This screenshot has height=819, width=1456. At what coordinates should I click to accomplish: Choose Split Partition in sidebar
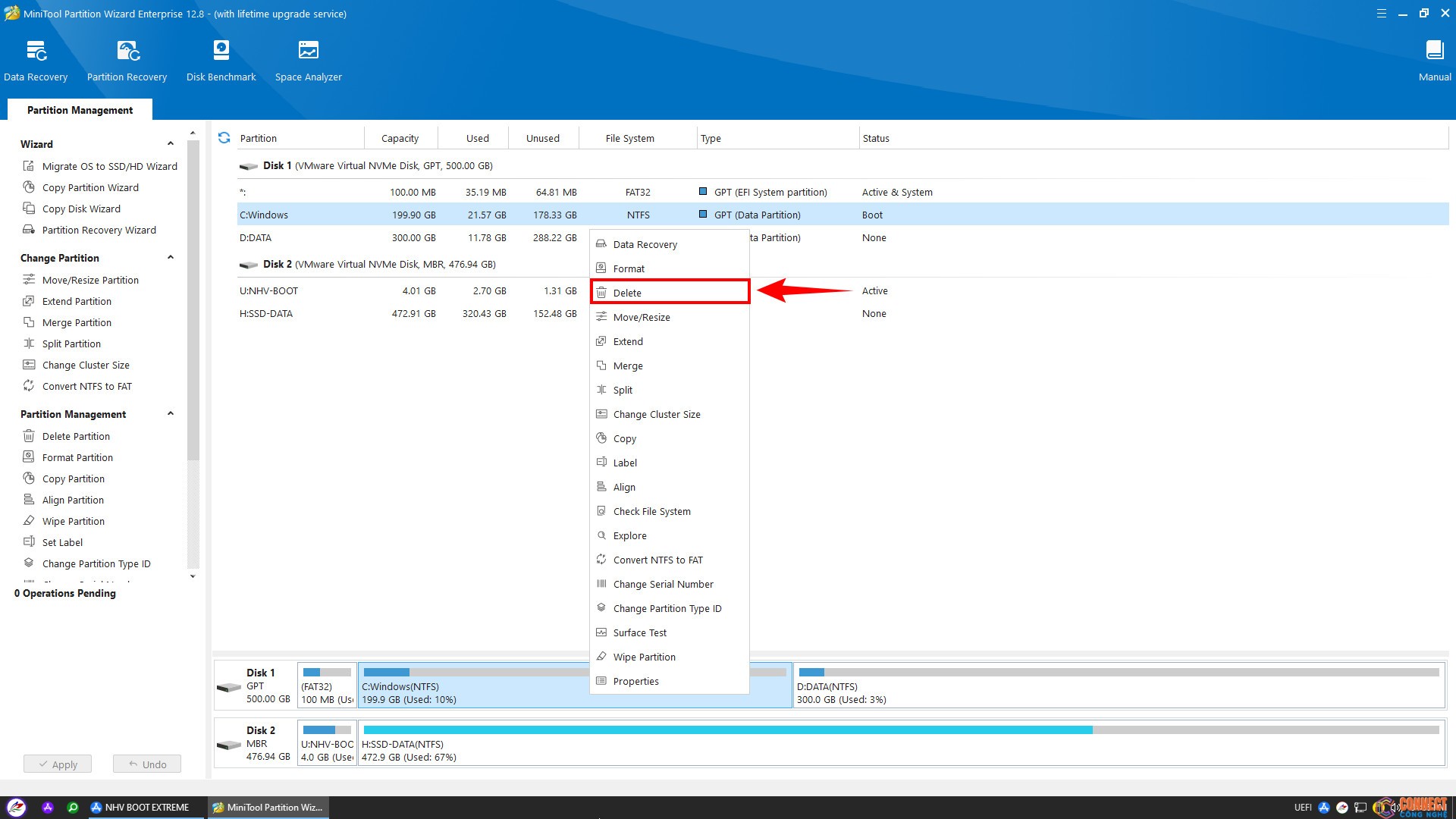[x=62, y=344]
